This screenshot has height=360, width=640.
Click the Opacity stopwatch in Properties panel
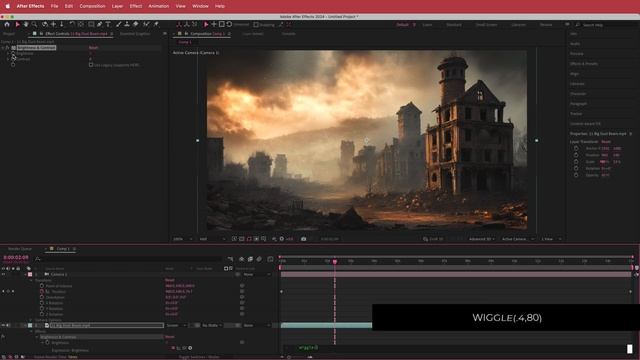click(x=576, y=175)
